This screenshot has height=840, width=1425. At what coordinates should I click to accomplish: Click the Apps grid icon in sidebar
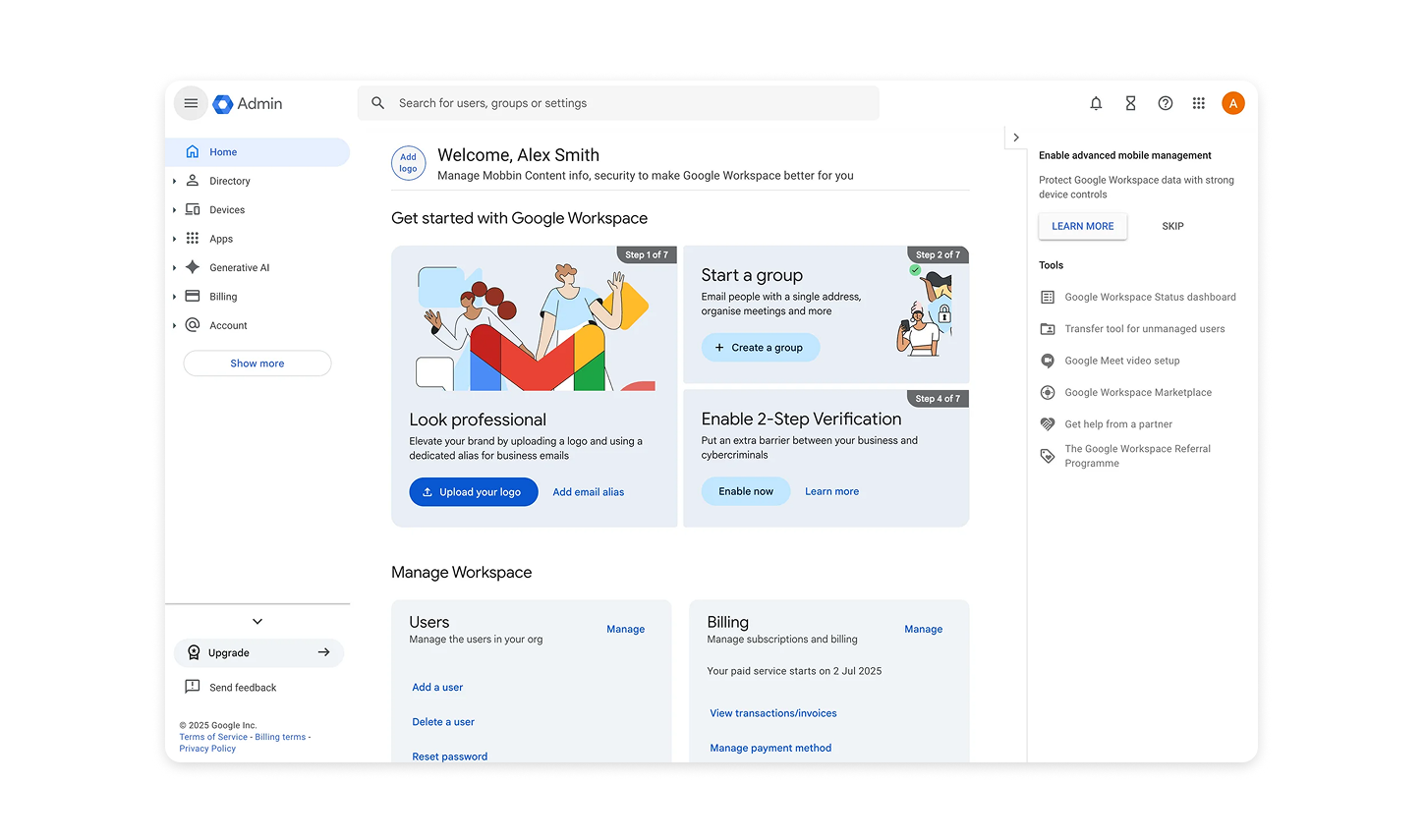pos(193,239)
